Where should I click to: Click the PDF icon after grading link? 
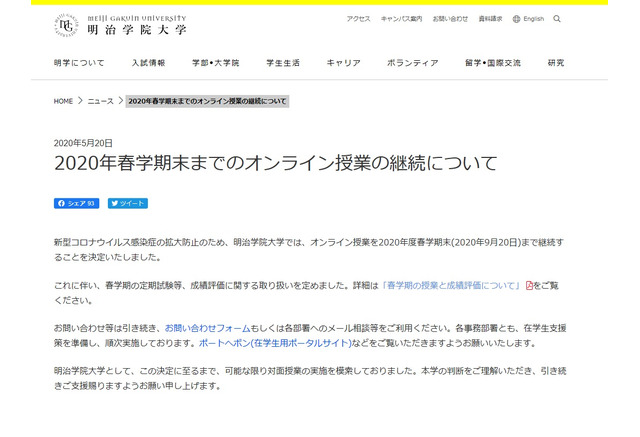pos(530,286)
